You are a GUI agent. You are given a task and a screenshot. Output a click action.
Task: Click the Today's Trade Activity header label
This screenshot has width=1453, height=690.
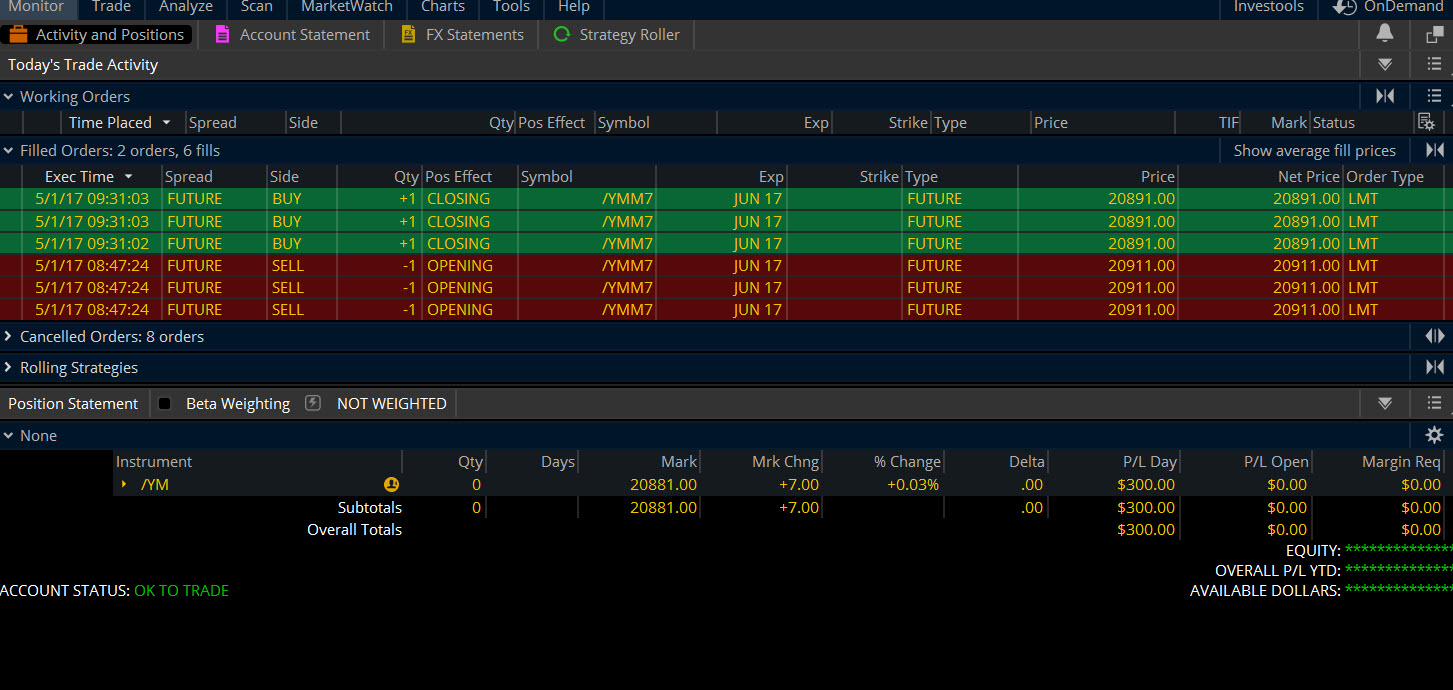pos(83,65)
